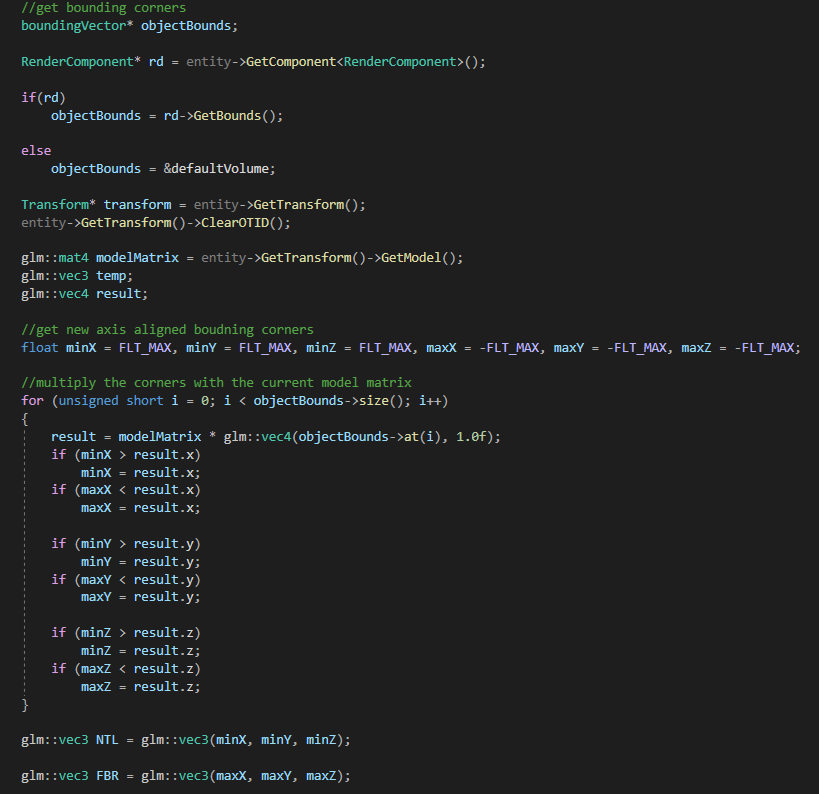Click the '1.0f' literal

[471, 437]
